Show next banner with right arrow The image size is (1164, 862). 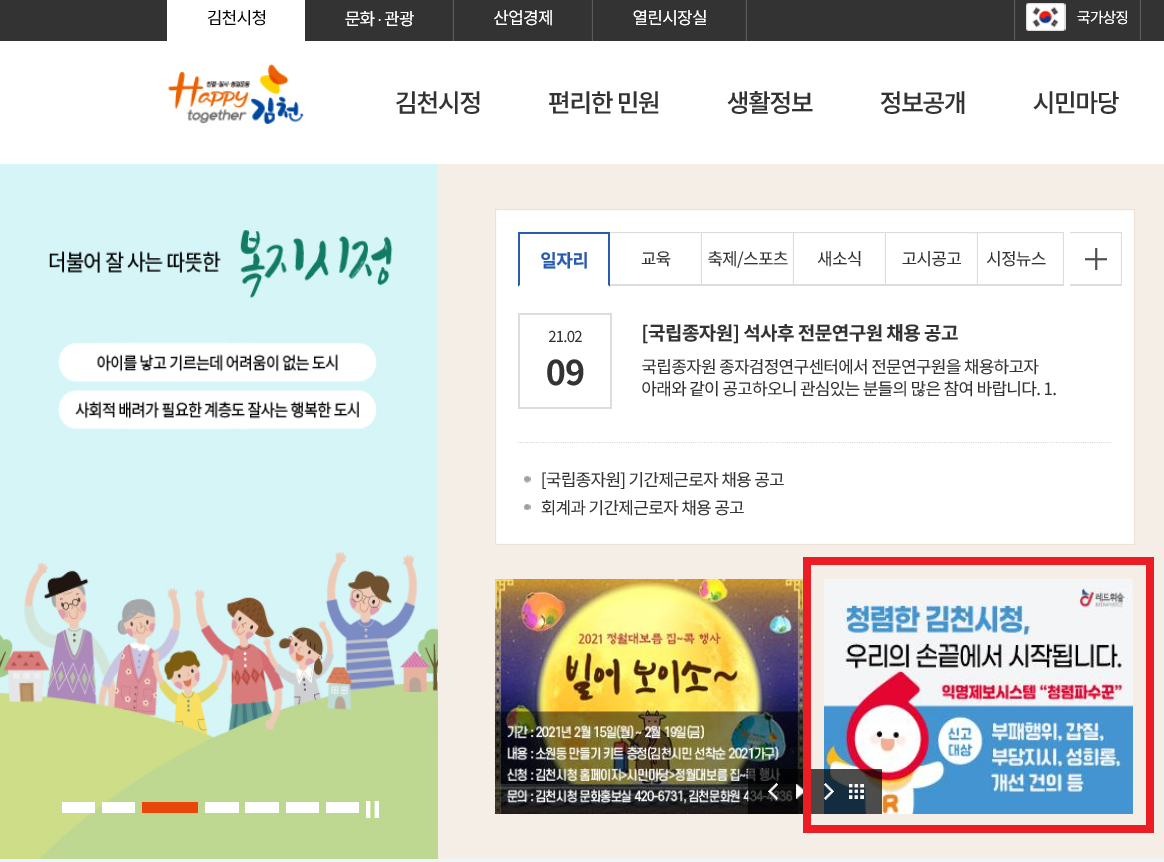(828, 792)
